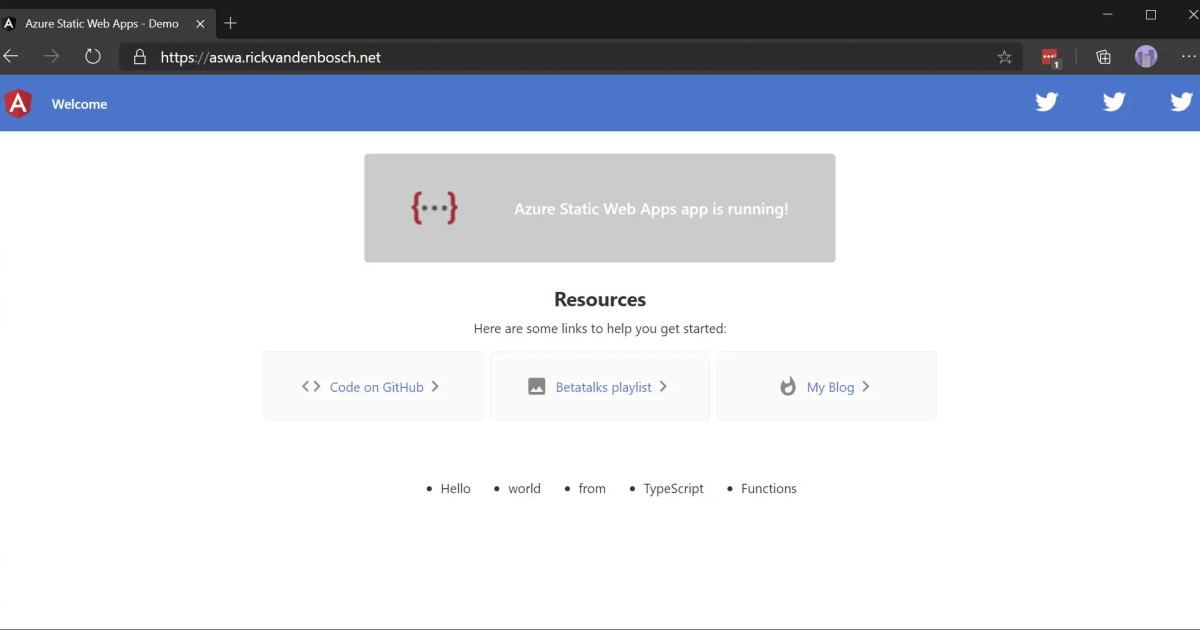Open the browser settings menu with three dots

point(1188,57)
